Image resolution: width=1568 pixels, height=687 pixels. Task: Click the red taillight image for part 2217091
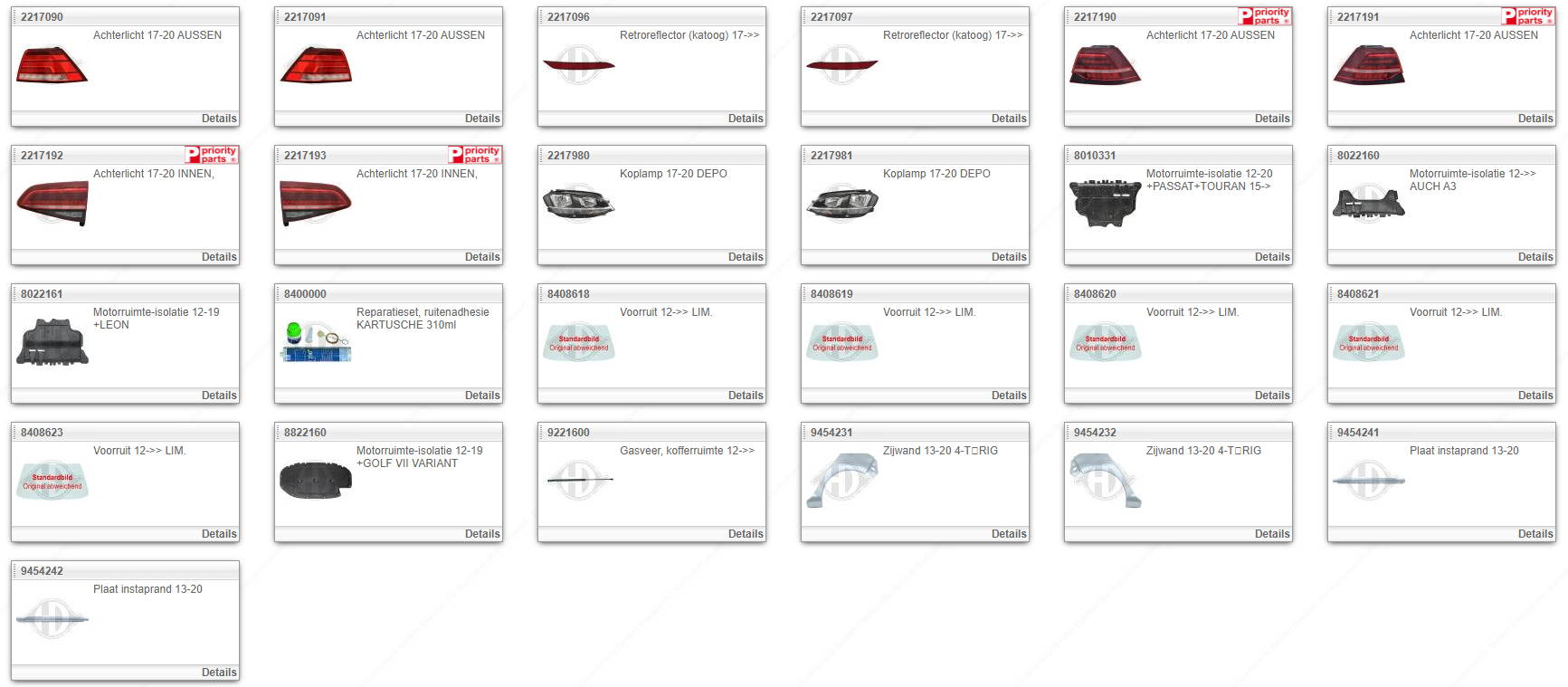[x=315, y=64]
